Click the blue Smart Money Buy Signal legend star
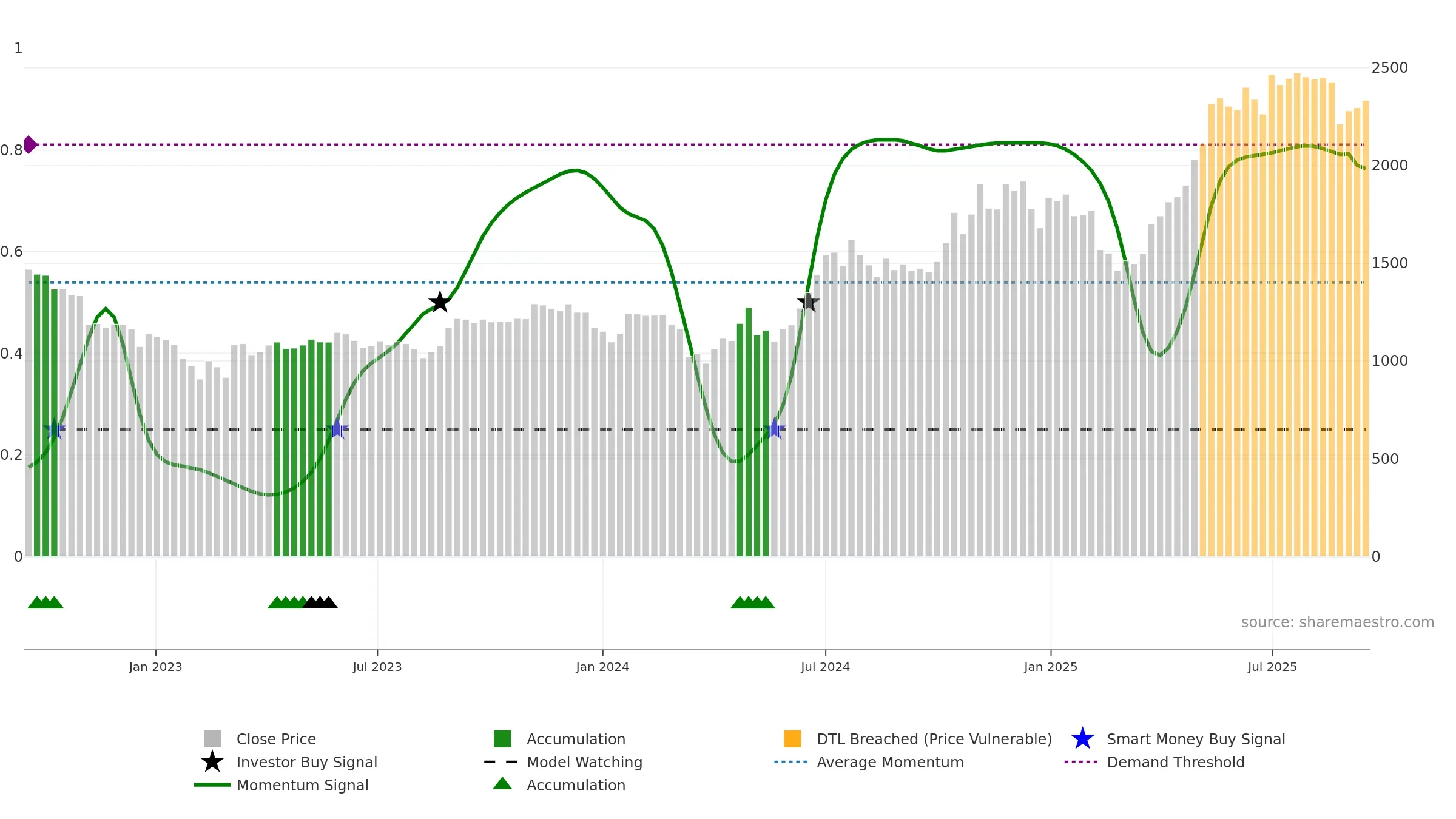The height and width of the screenshot is (819, 1456). 1082,739
